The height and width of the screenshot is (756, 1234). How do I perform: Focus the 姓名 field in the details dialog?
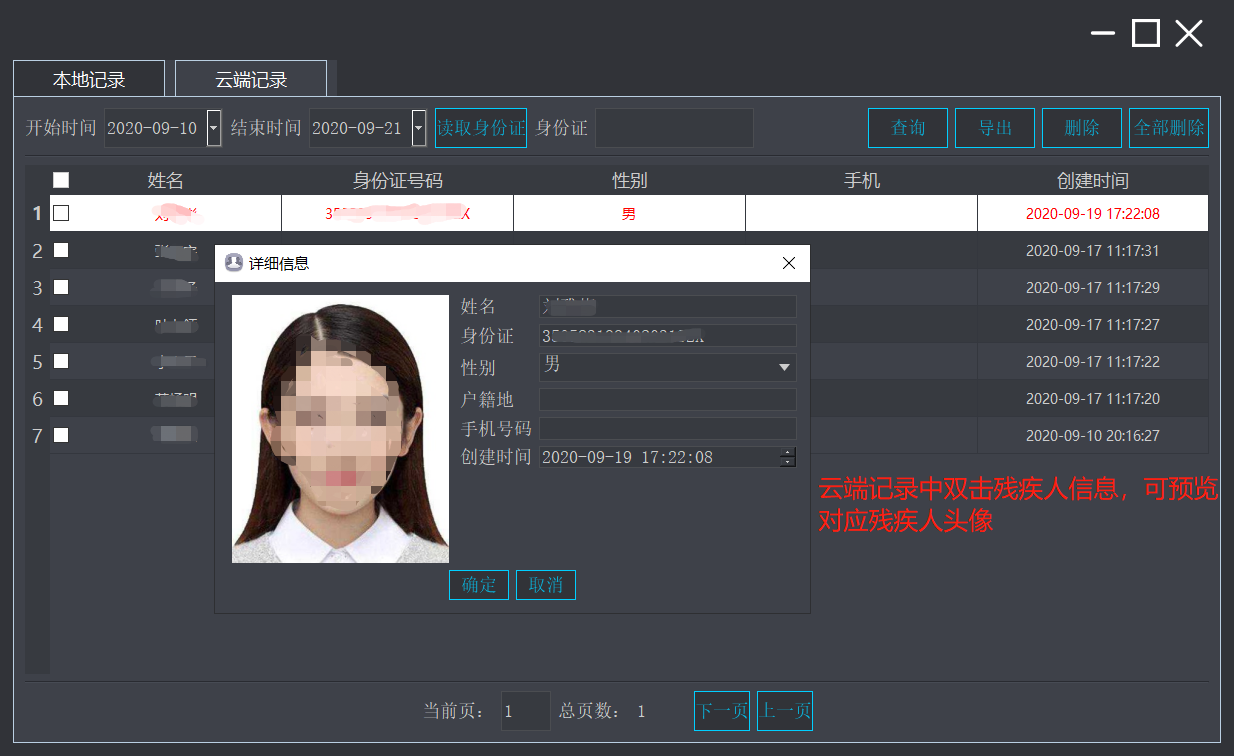point(668,306)
